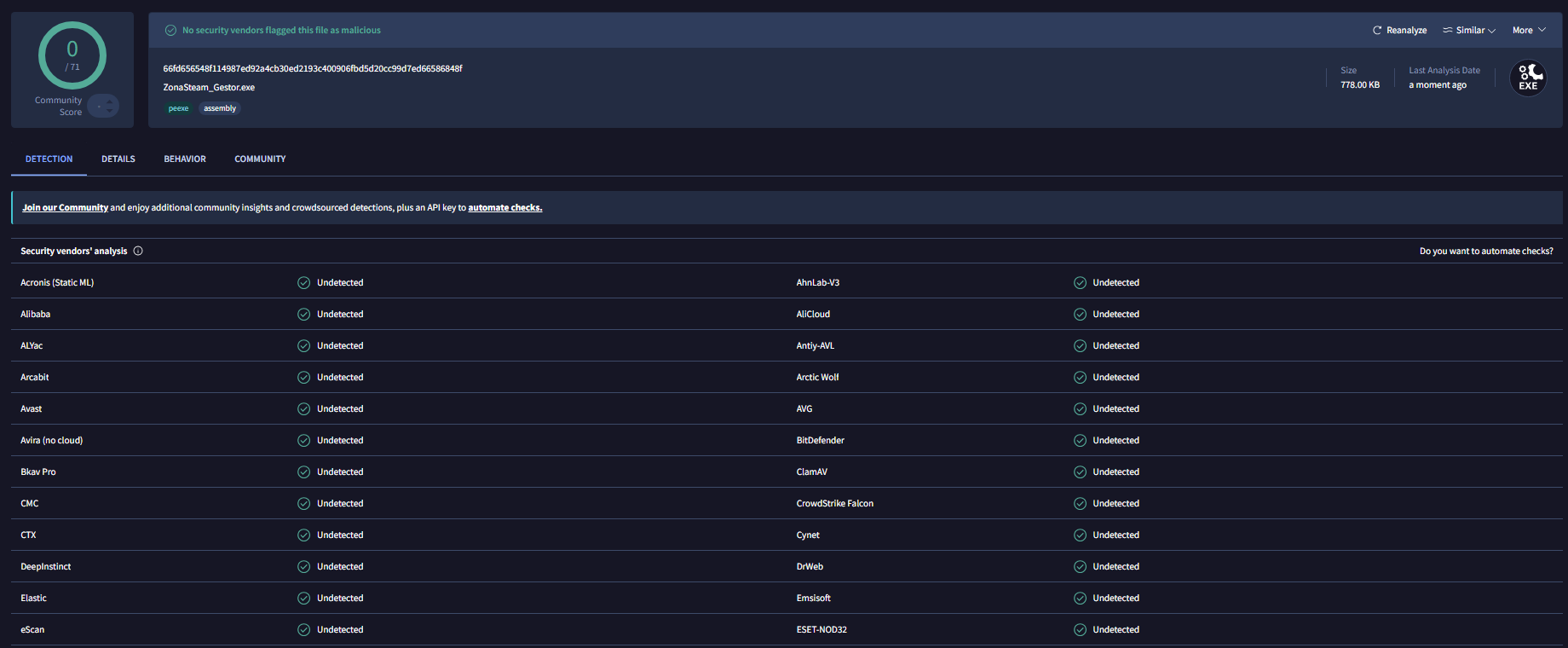Click the eScan undetected check icon
Viewport: 1568px width, 648px height.
303,630
